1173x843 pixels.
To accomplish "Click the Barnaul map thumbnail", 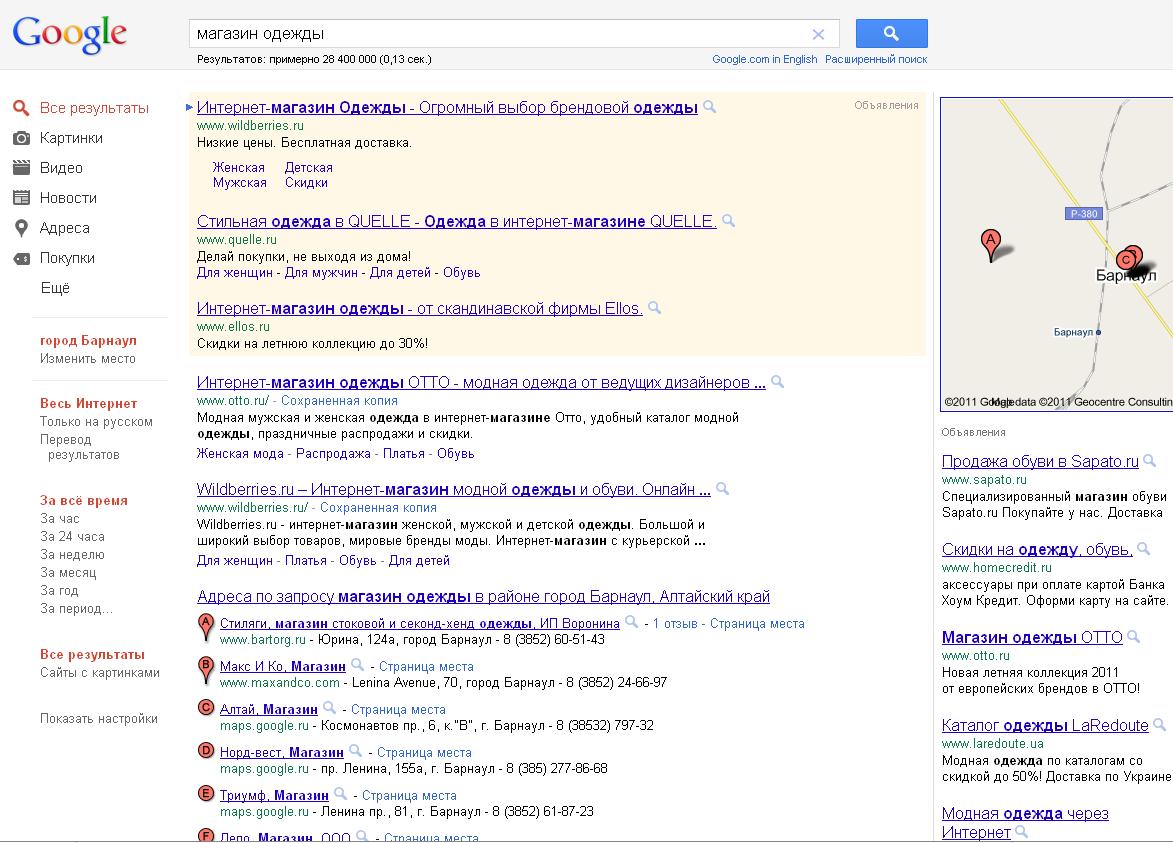I will 1057,254.
